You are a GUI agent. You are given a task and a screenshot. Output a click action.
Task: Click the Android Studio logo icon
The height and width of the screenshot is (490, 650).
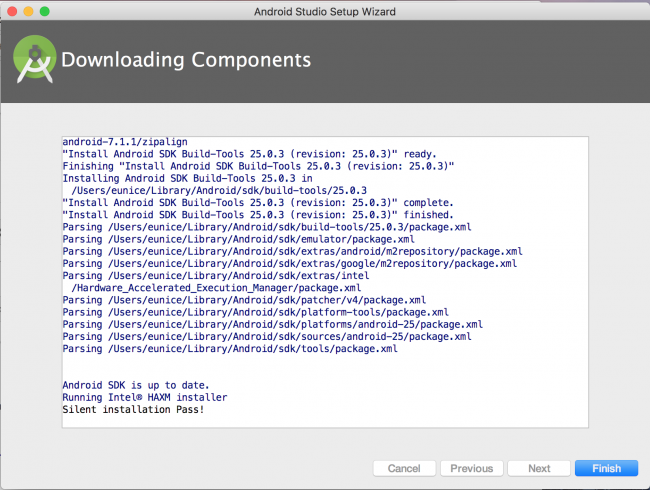tap(34, 59)
